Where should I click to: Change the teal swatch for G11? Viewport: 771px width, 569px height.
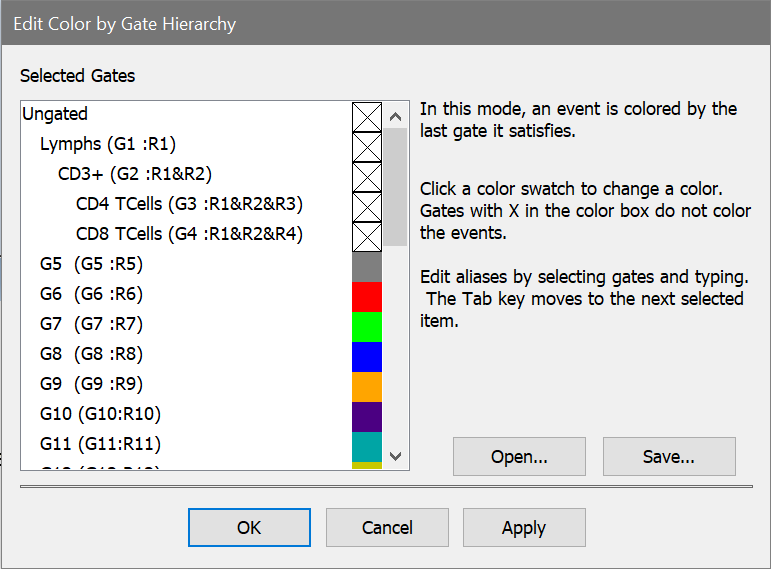tap(367, 447)
